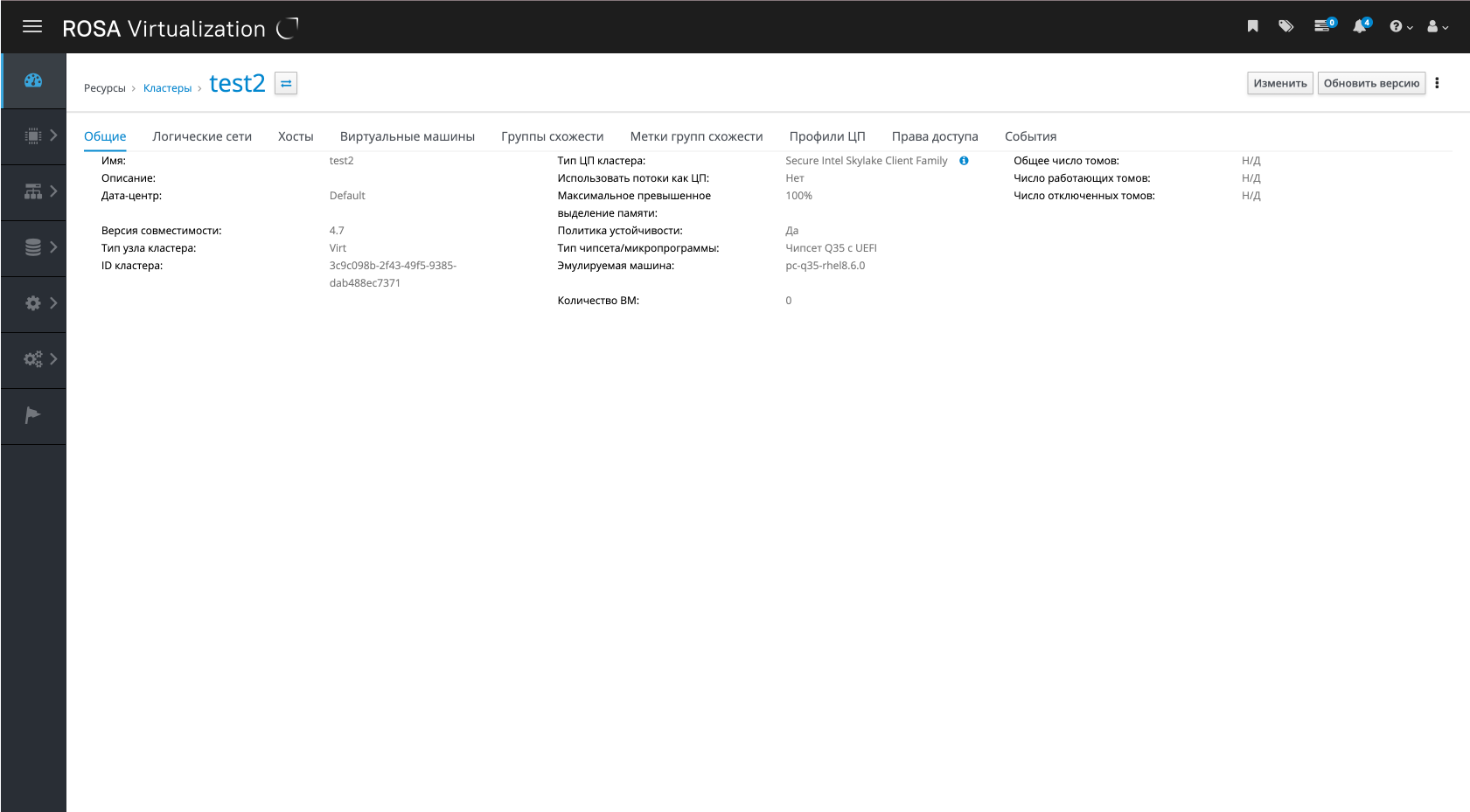The image size is (1470, 812).
Task: Click the switch cluster arrows icon beside test2
Action: pyautogui.click(x=286, y=84)
